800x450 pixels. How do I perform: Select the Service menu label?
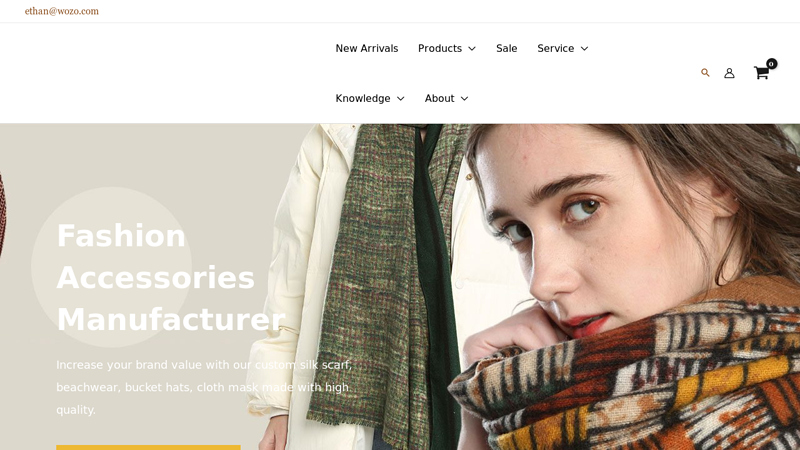point(556,48)
